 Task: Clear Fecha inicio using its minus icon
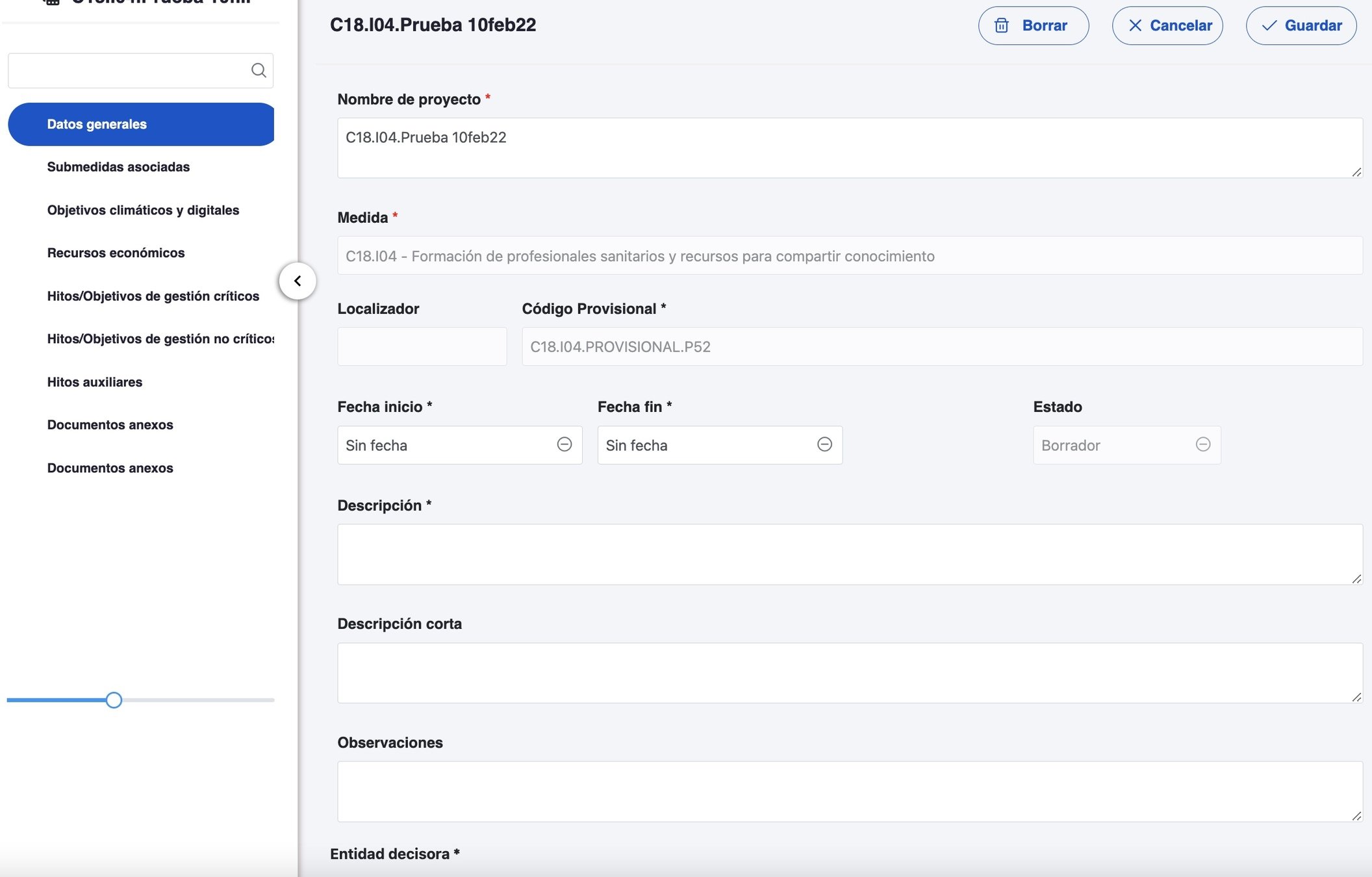(564, 444)
